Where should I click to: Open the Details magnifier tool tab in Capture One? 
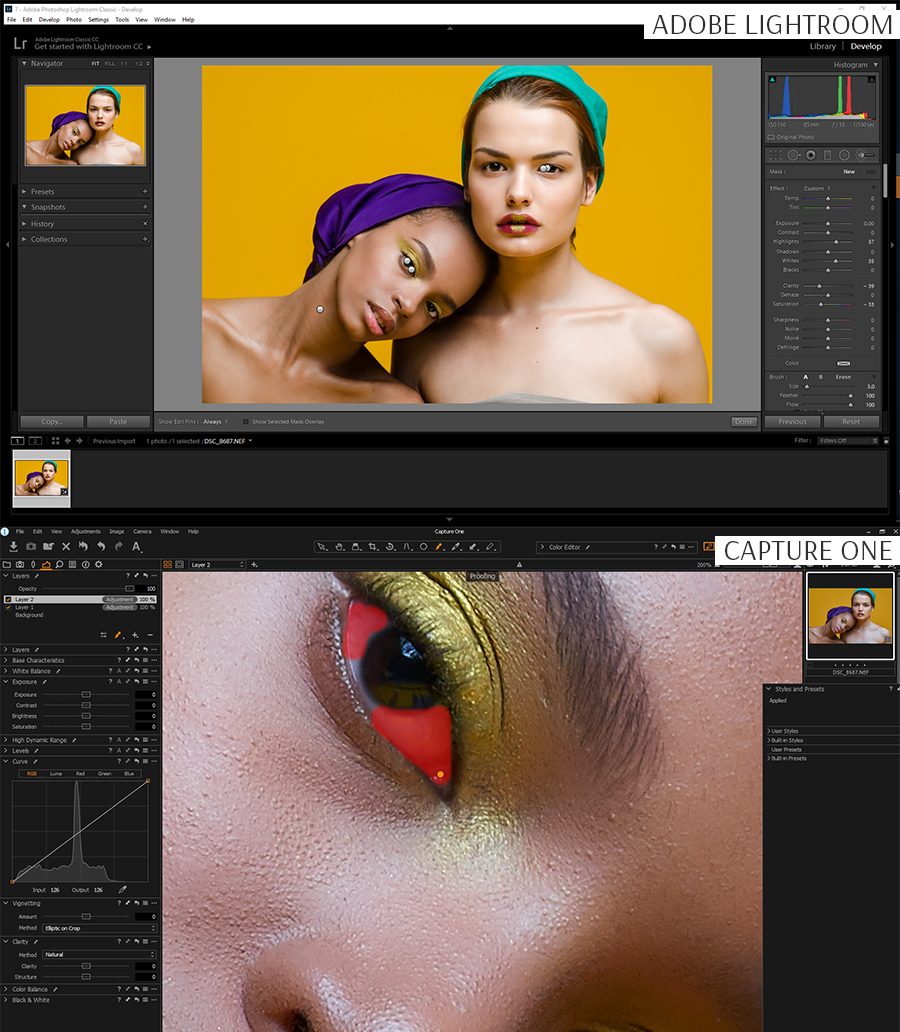pyautogui.click(x=59, y=565)
